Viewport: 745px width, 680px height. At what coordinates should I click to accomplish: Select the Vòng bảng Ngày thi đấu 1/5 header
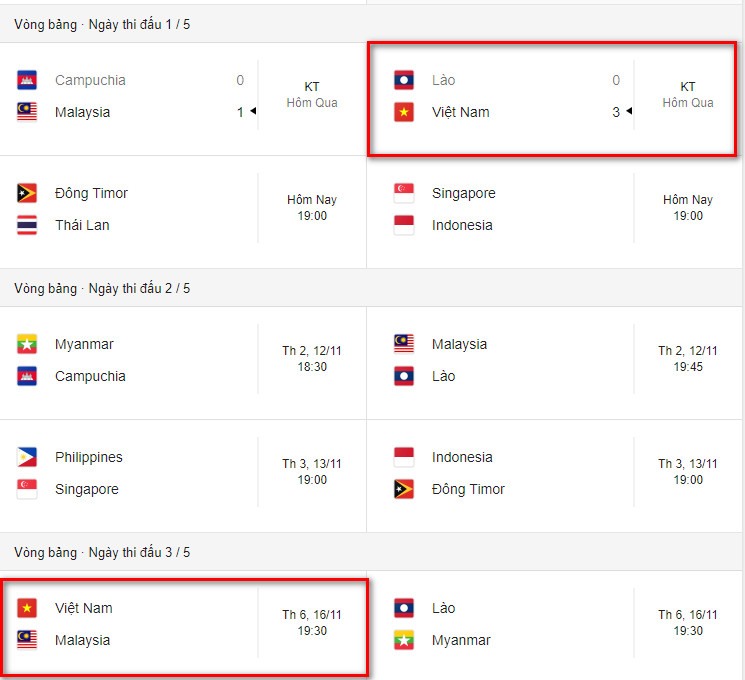coord(372,24)
